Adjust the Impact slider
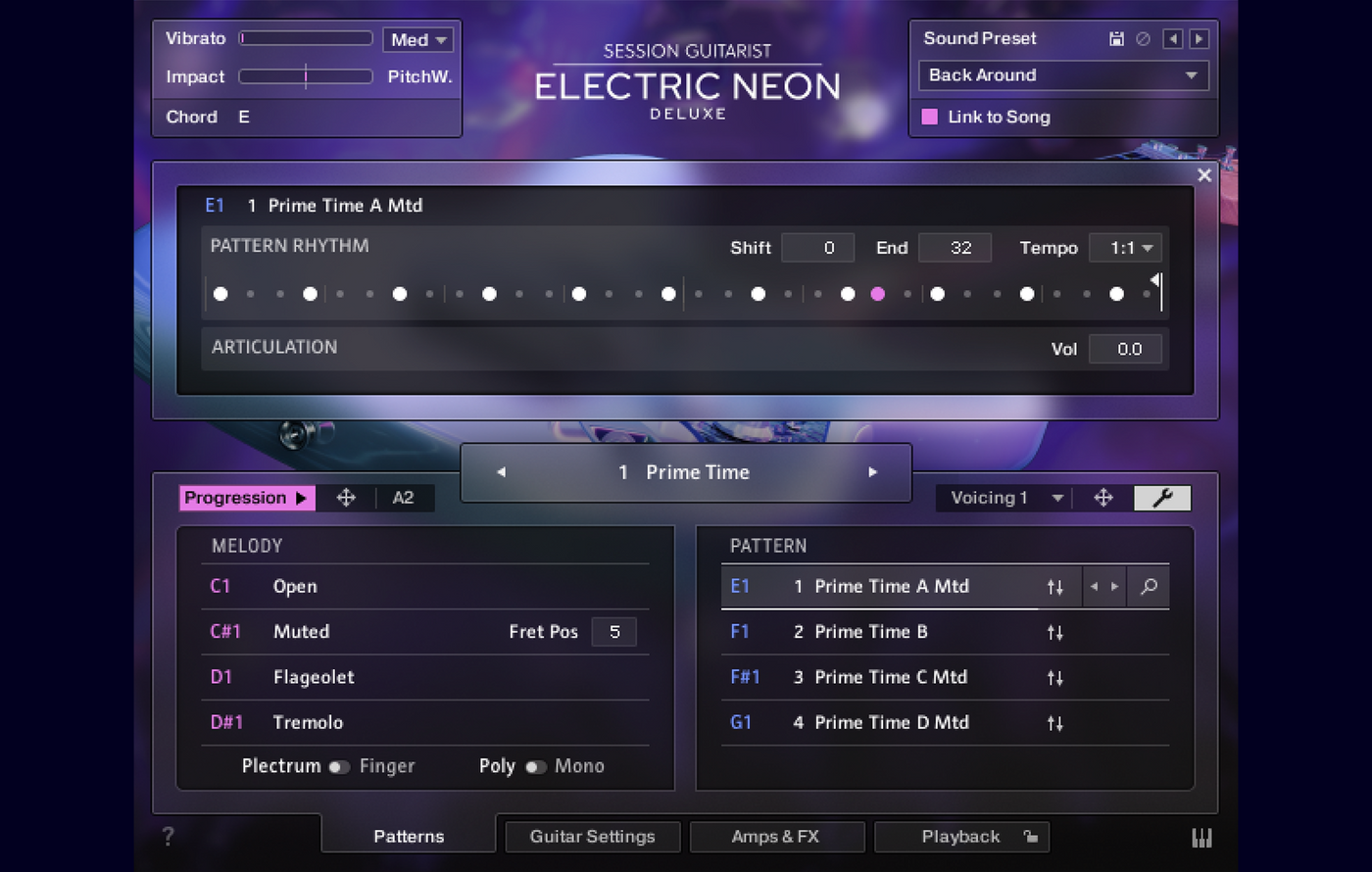 306,76
